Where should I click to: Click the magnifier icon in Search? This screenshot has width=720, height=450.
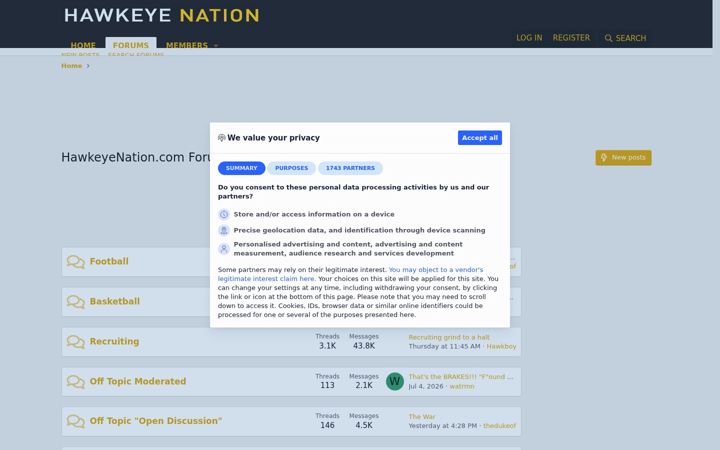(x=608, y=38)
